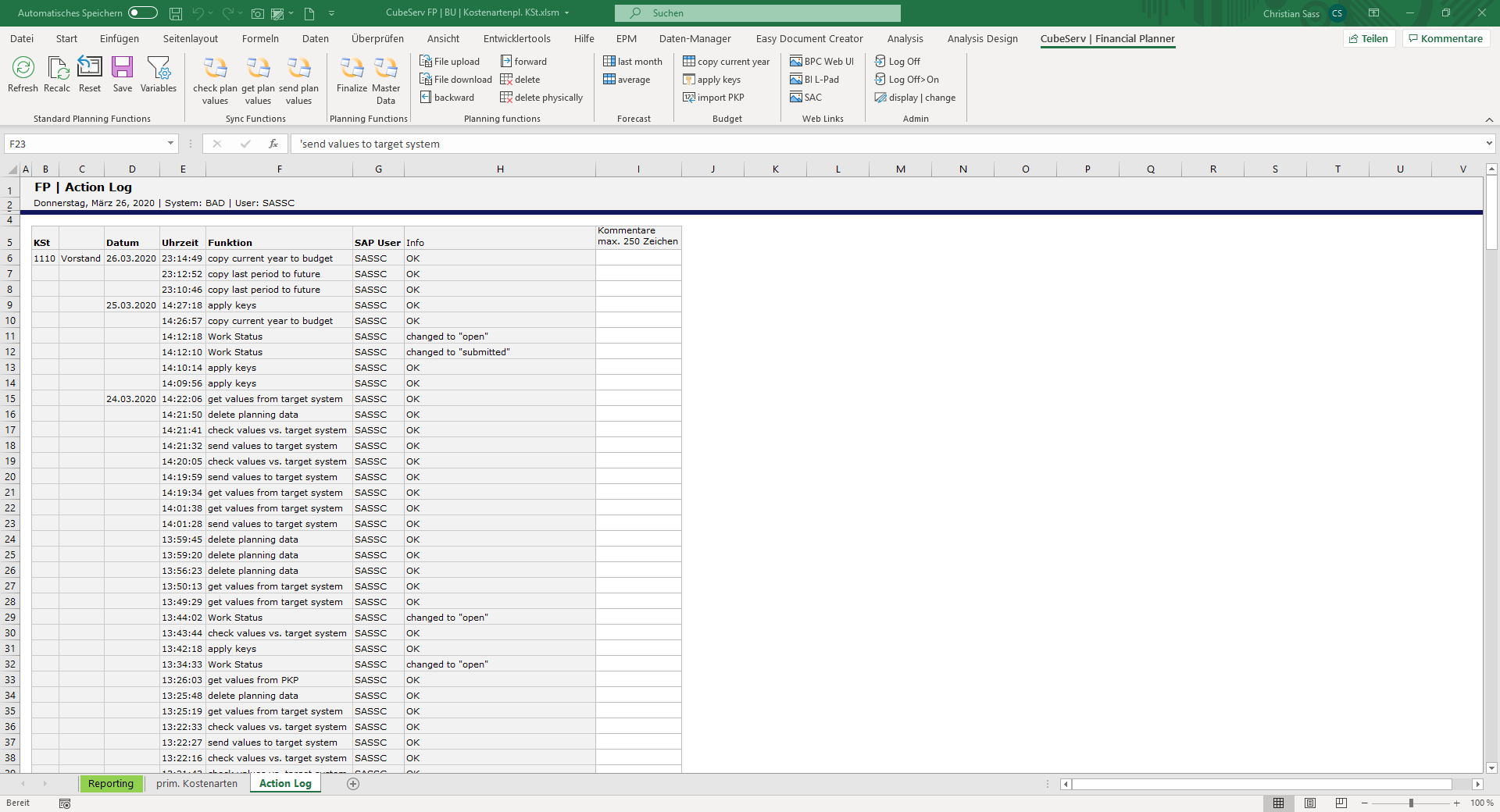Click the camera icon in title bar
1500x812 pixels.
tap(257, 13)
